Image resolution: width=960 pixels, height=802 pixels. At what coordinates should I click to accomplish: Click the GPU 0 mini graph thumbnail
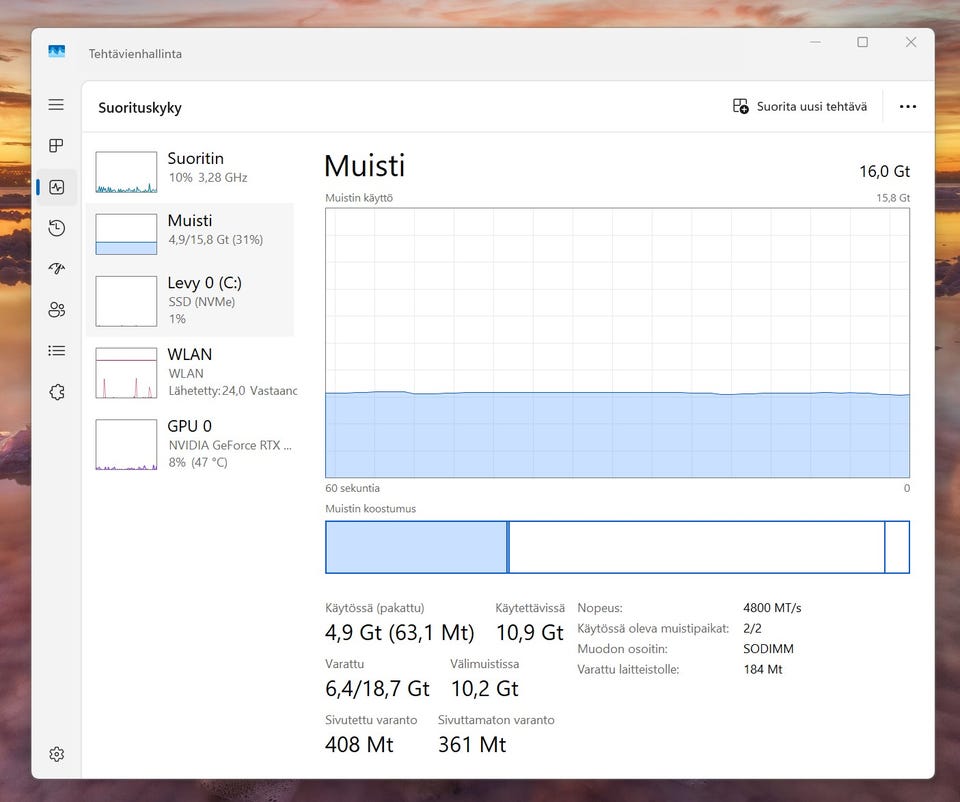(126, 444)
